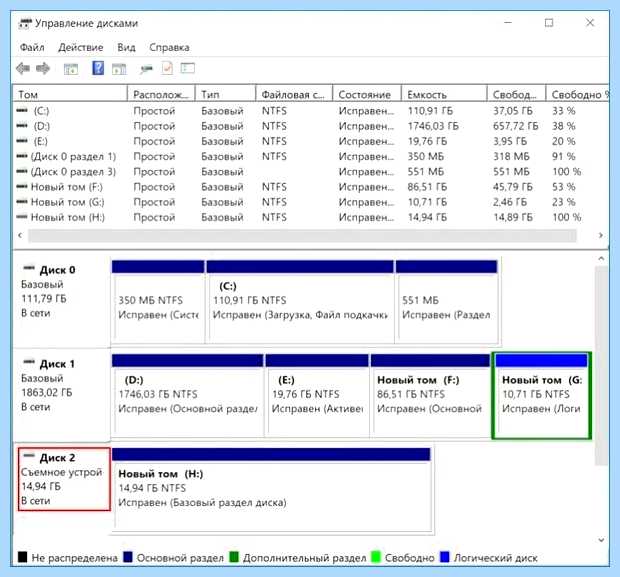Open Help with the blue question icon
Screen dimensions: 620x577
pos(98,68)
